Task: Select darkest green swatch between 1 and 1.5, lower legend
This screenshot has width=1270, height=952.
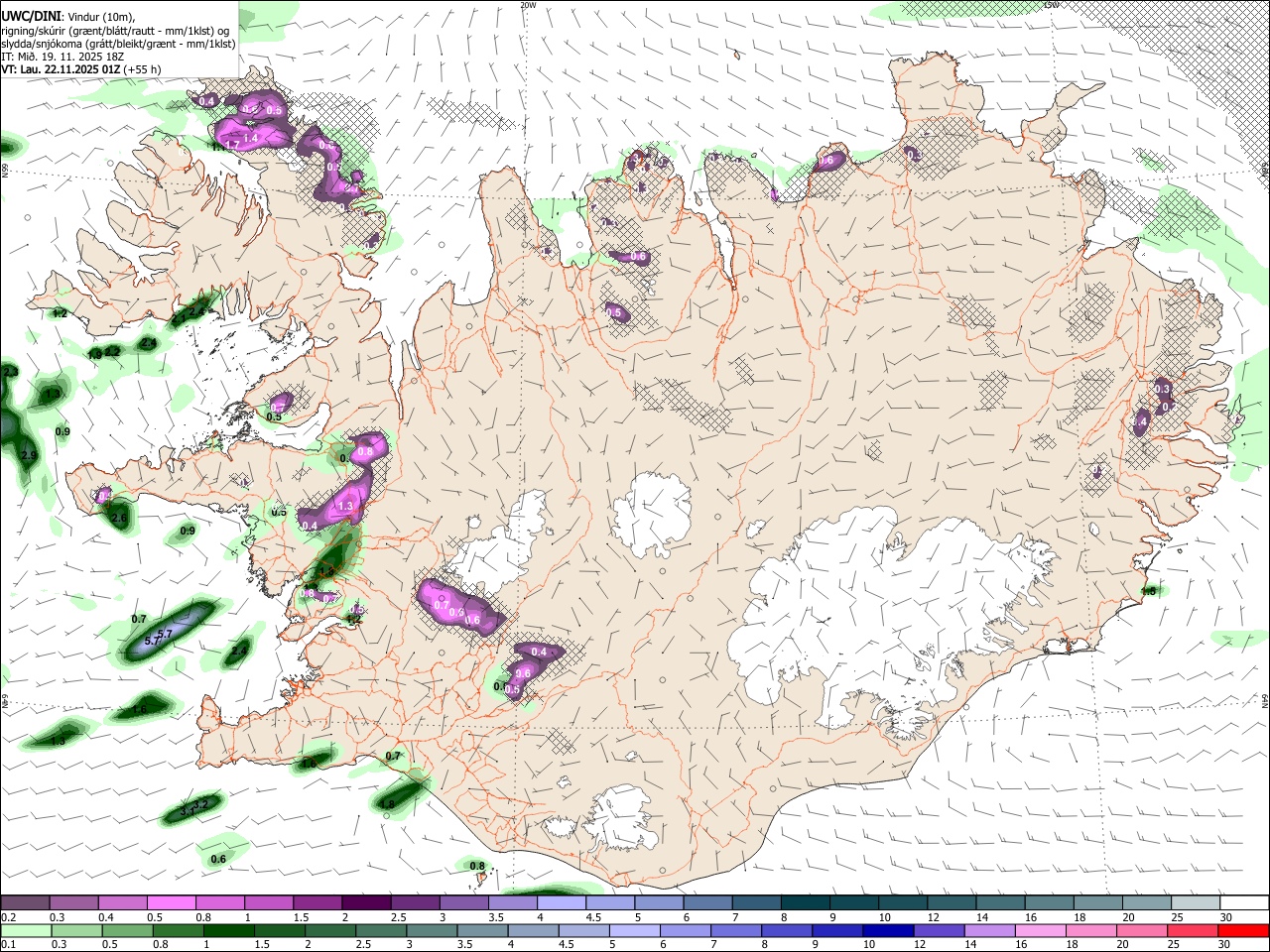Action: point(227,930)
